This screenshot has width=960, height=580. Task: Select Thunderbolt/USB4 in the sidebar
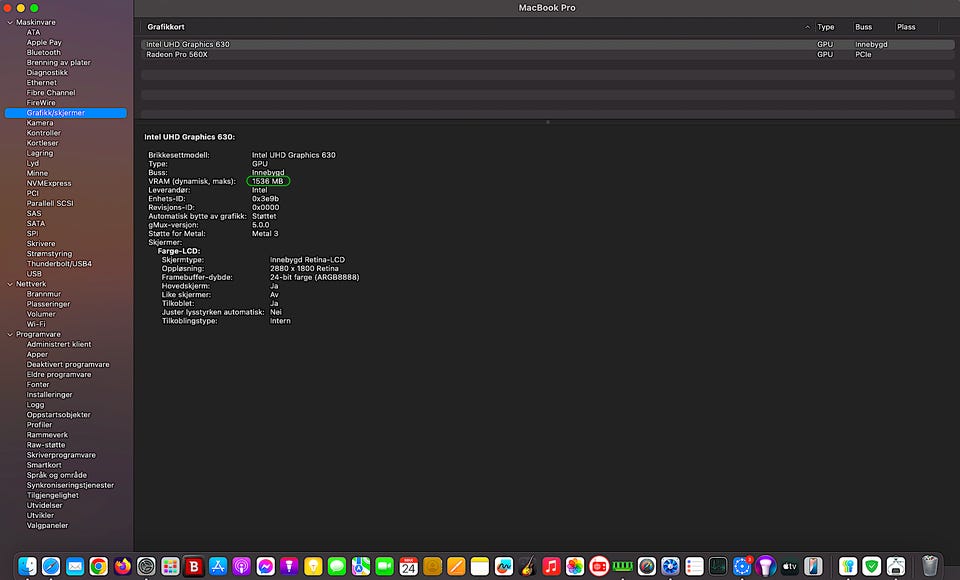point(59,264)
